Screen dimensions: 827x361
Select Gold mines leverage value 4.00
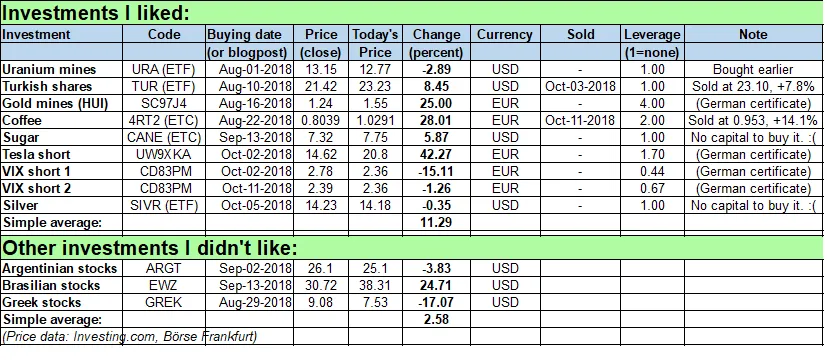click(x=652, y=103)
